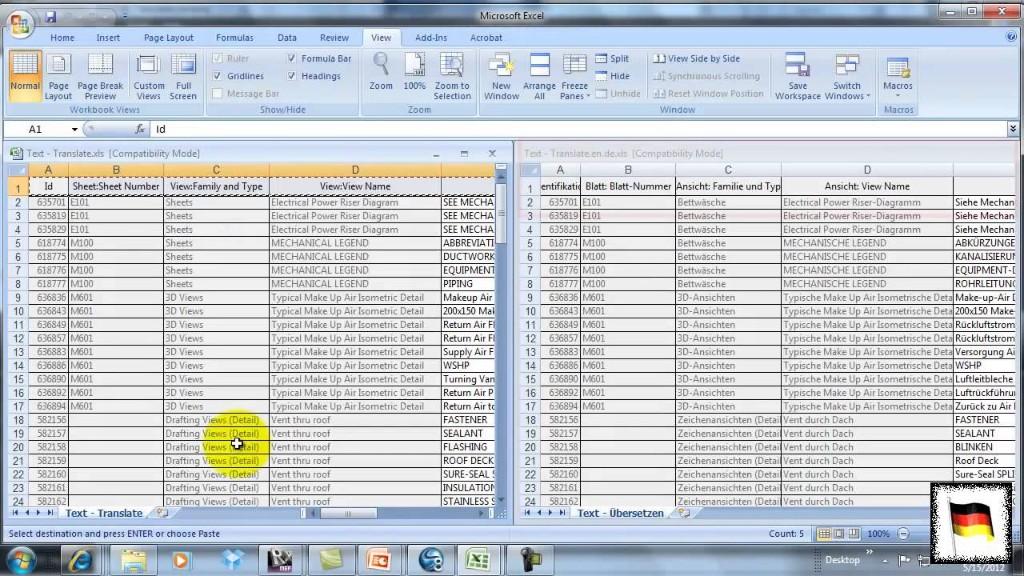This screenshot has width=1024, height=576.
Task: Click Save Workspace
Action: [797, 76]
